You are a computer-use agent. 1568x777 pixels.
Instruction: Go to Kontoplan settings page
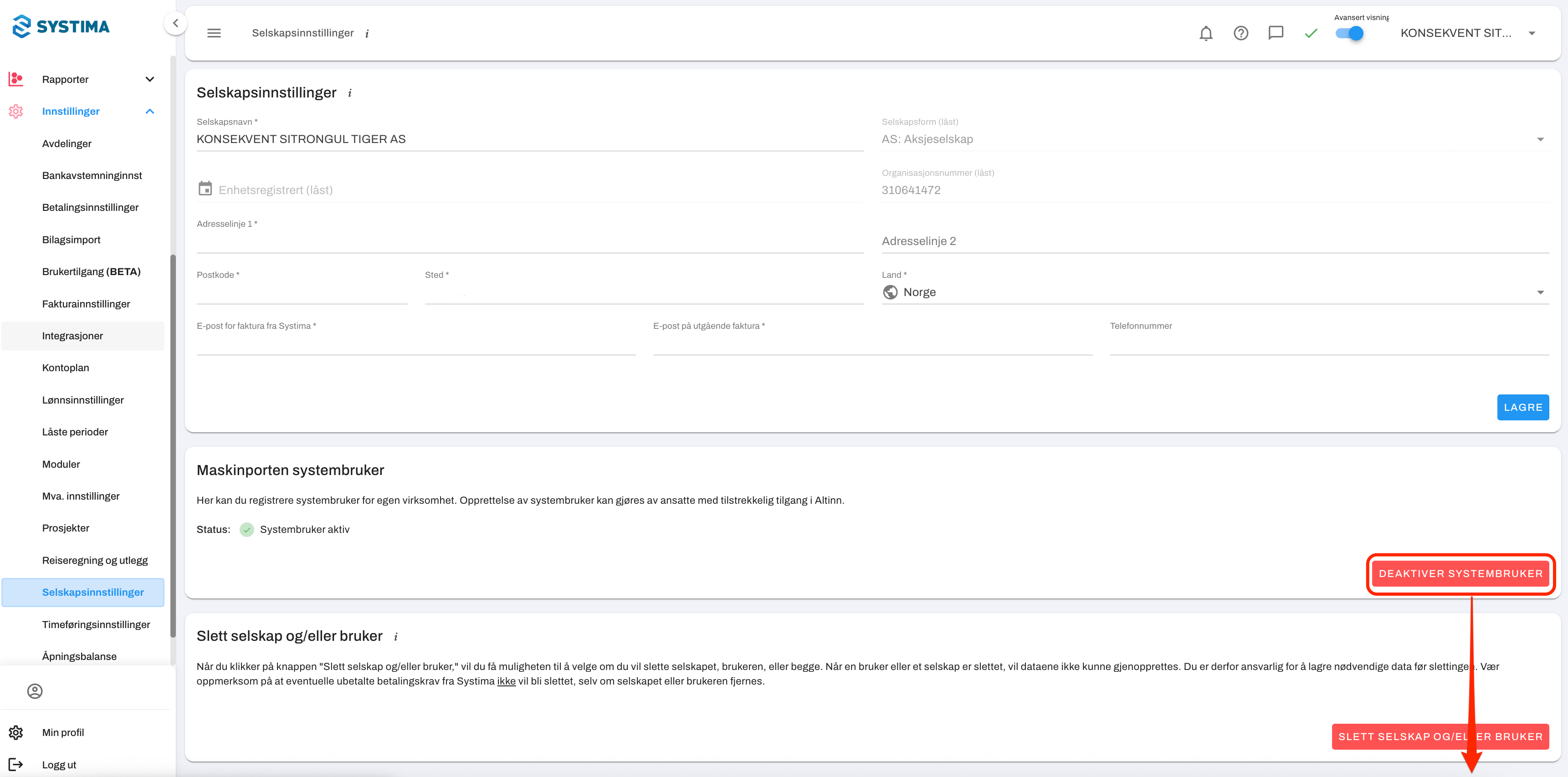coord(66,368)
